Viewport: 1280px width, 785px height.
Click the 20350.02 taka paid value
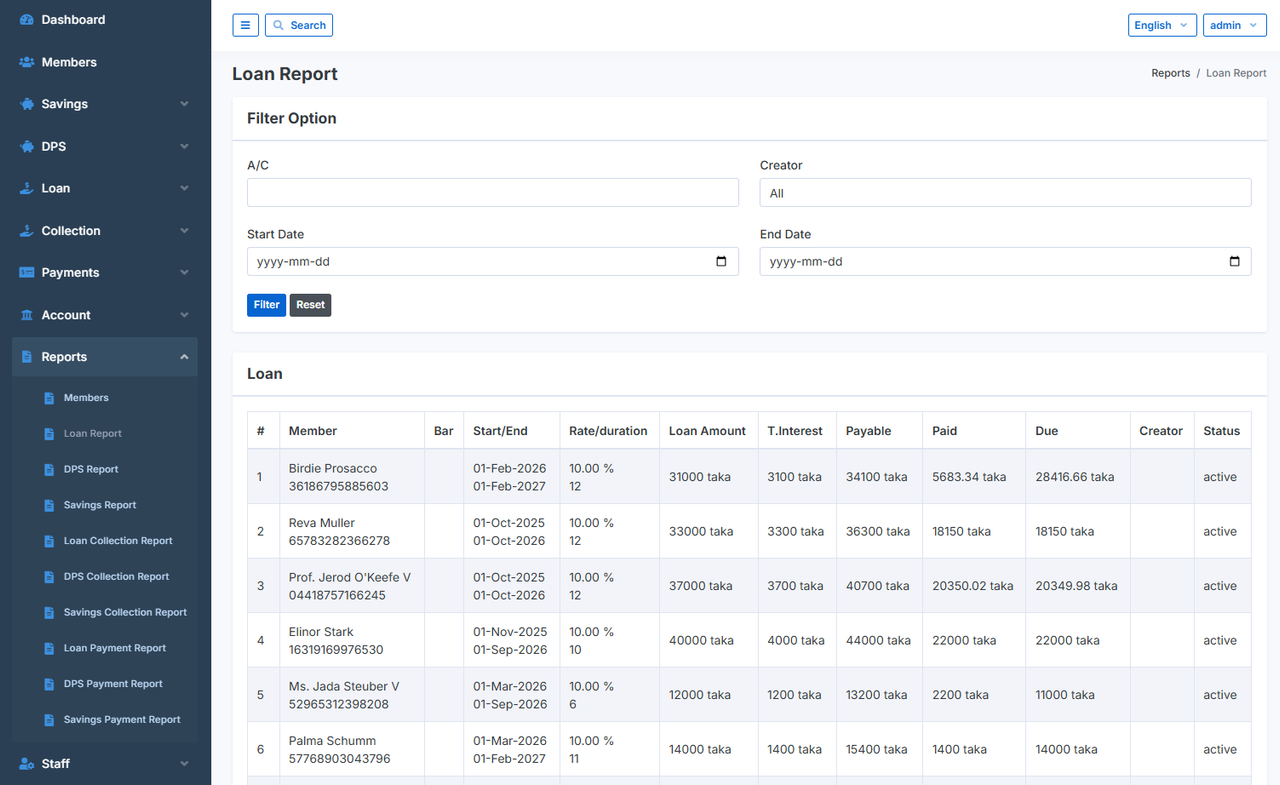coord(973,586)
